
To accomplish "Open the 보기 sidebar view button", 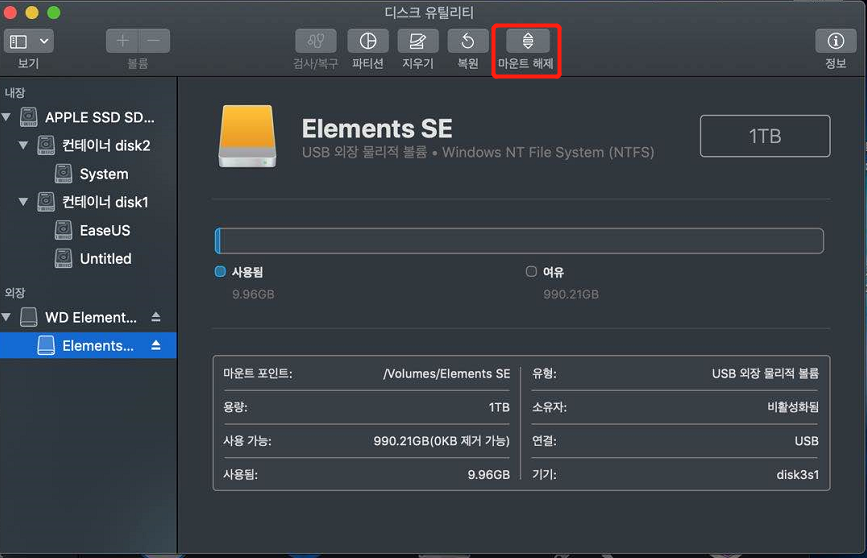I will 19,41.
